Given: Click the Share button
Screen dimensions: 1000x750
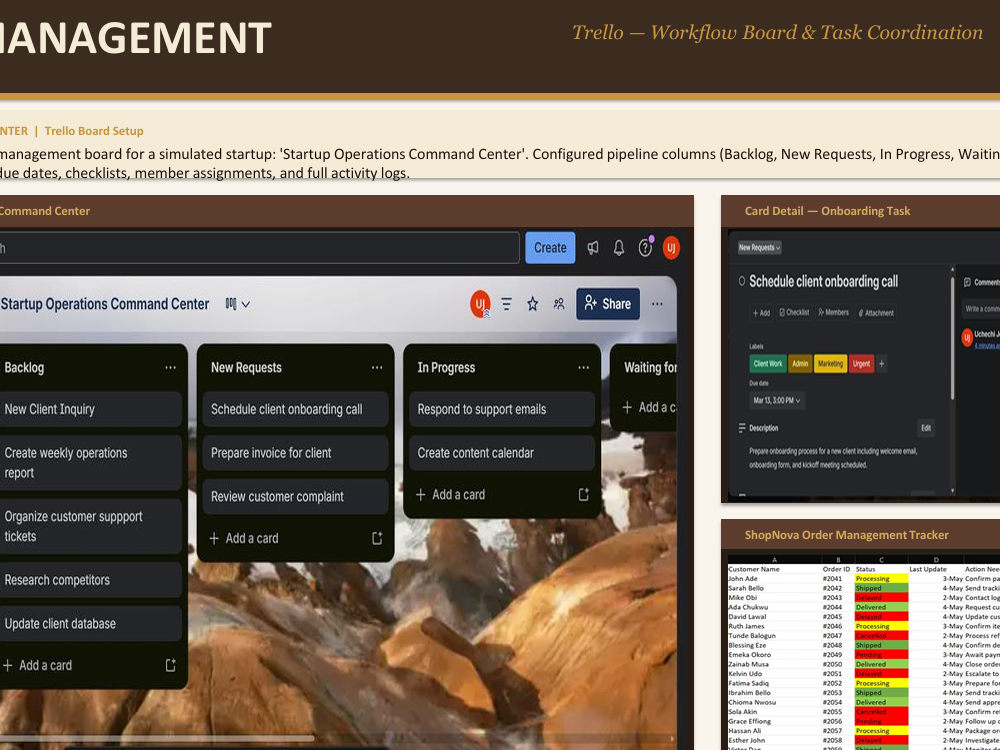Looking at the screenshot, I should click(x=608, y=304).
